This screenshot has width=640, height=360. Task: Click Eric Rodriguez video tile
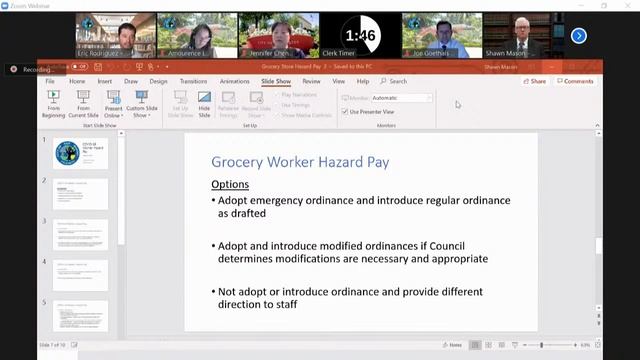pos(116,36)
